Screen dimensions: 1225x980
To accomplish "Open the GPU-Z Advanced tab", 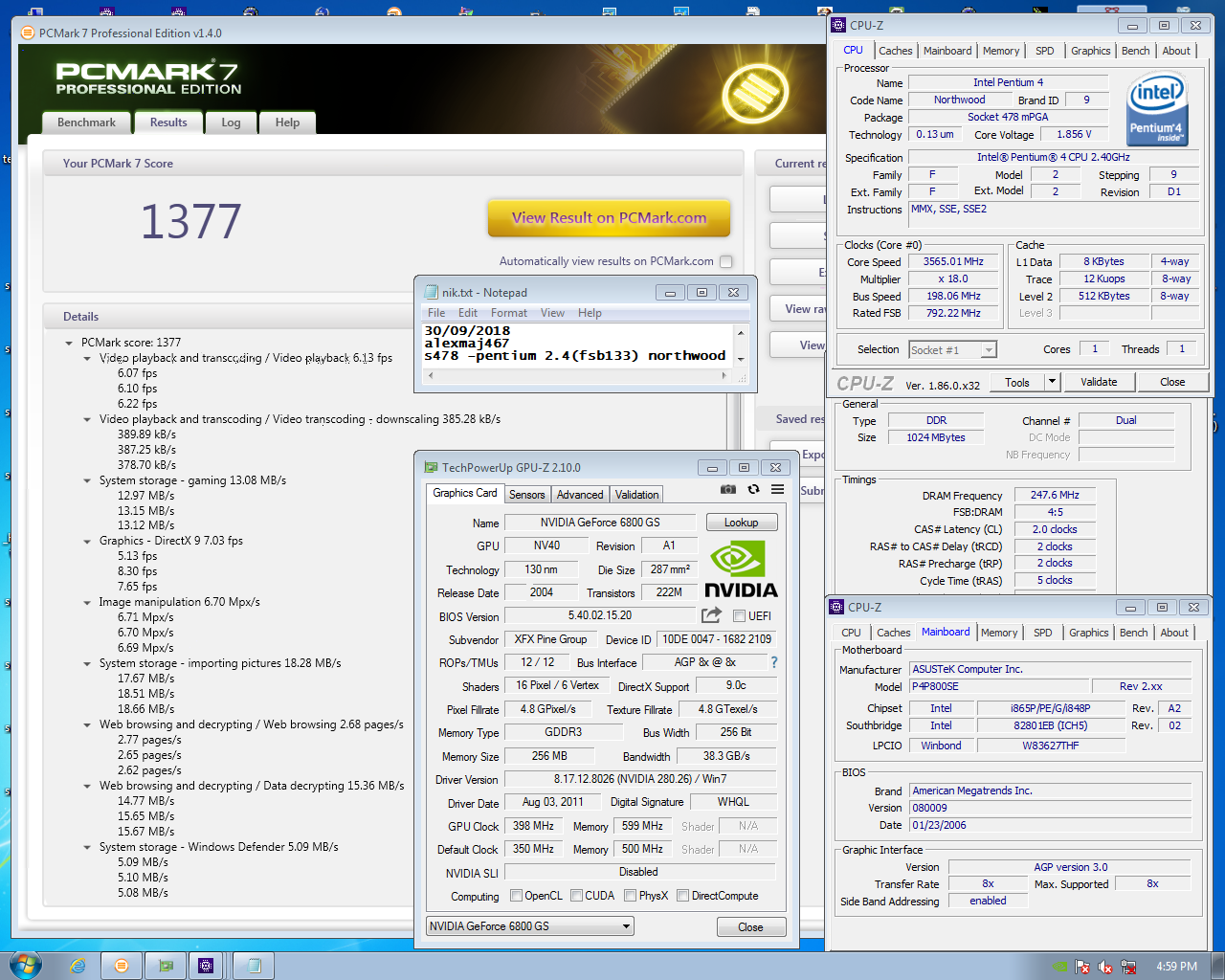I will tap(580, 495).
